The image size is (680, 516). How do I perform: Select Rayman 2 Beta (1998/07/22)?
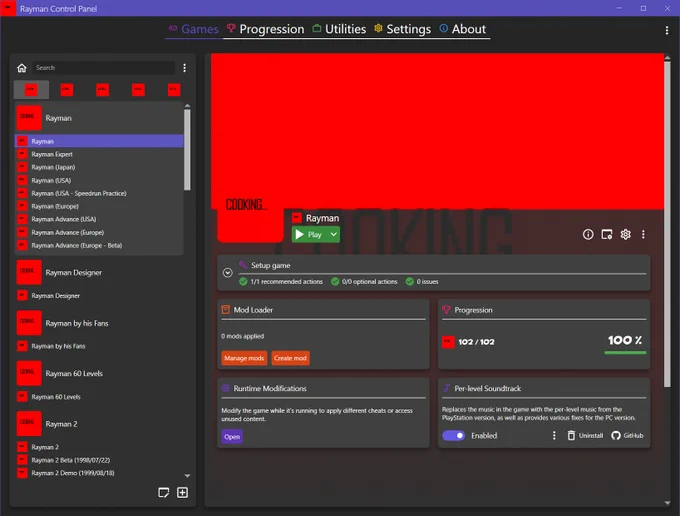click(x=99, y=460)
